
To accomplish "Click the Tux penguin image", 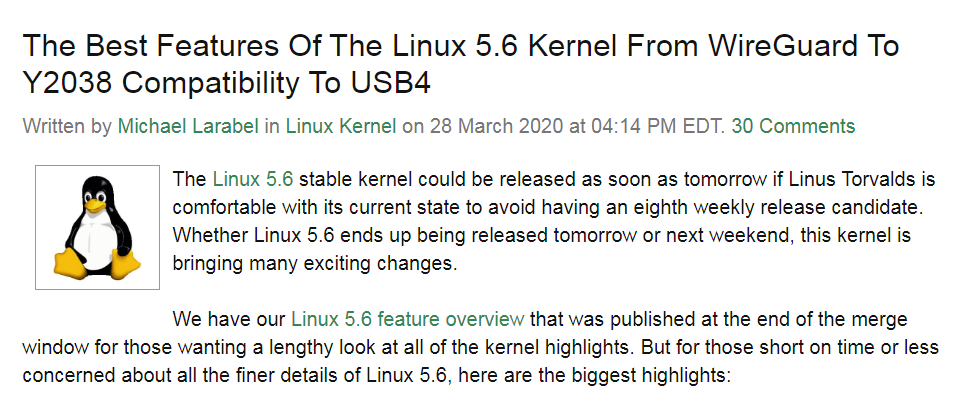I will (x=97, y=227).
